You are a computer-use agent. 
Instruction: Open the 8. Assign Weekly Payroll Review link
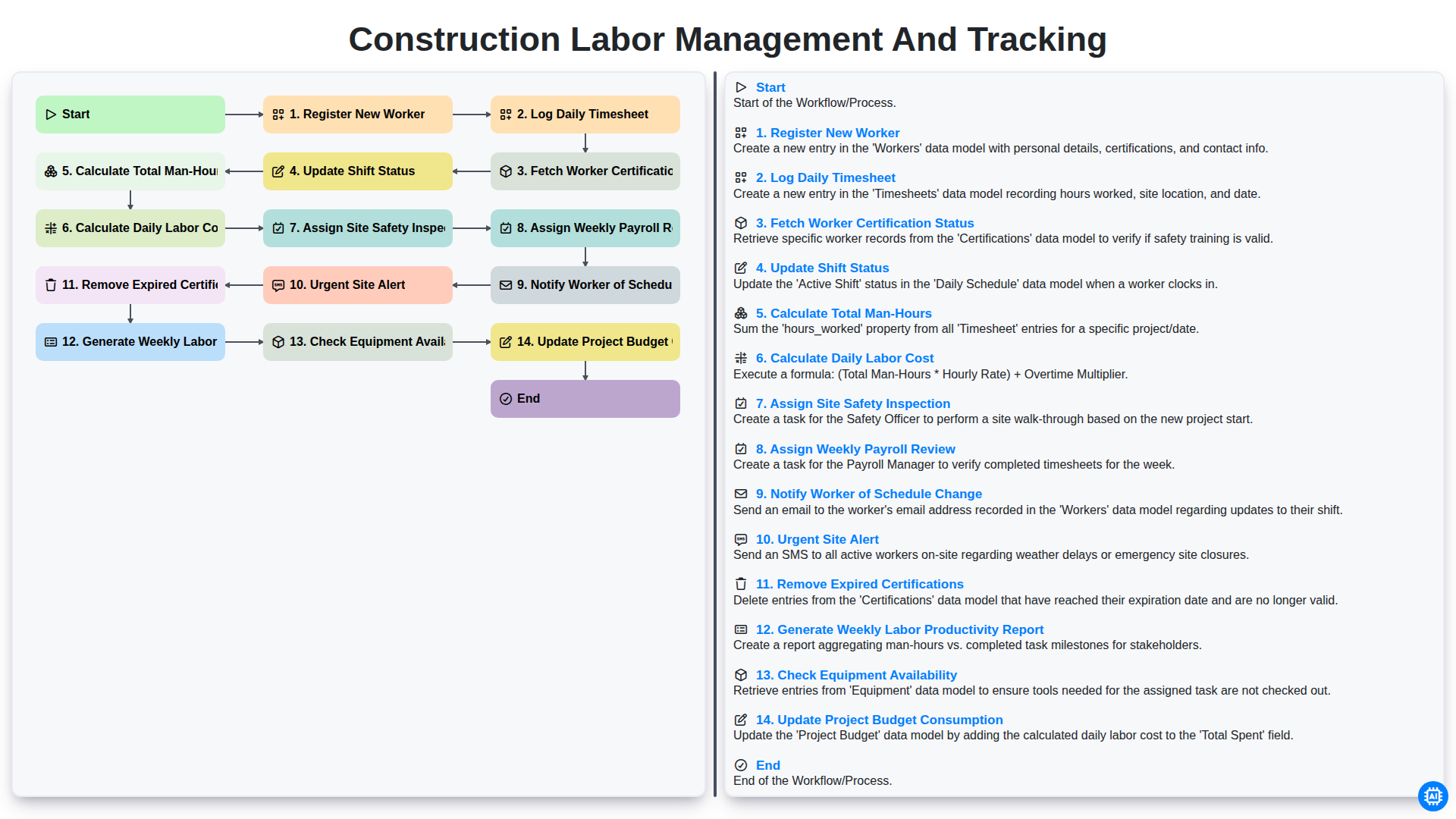pos(855,449)
